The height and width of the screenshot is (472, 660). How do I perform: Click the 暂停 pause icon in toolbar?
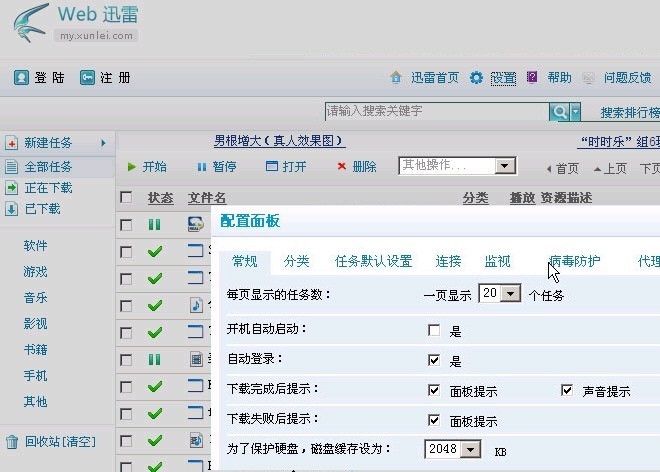202,167
